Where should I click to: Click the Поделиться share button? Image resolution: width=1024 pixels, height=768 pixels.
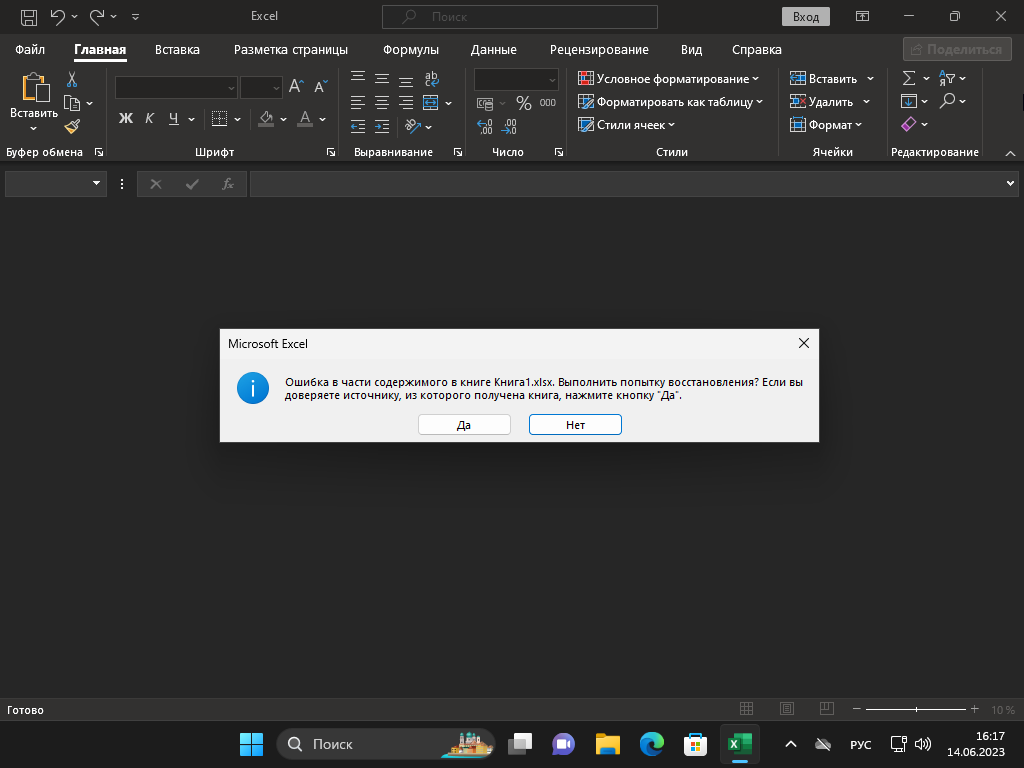point(957,50)
